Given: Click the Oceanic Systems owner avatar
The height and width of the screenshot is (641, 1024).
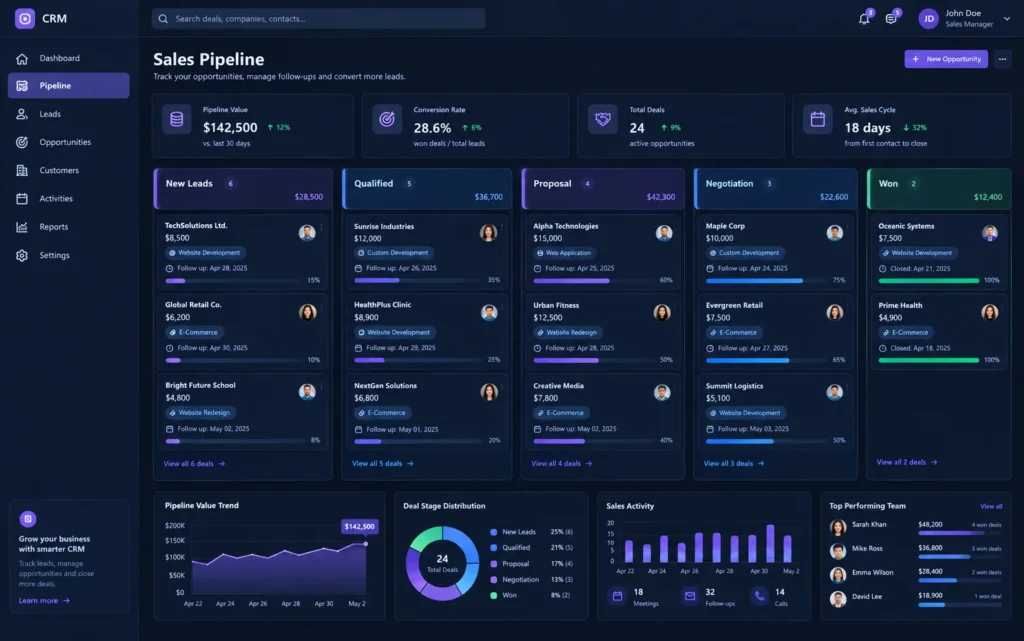Looking at the screenshot, I should 989,233.
